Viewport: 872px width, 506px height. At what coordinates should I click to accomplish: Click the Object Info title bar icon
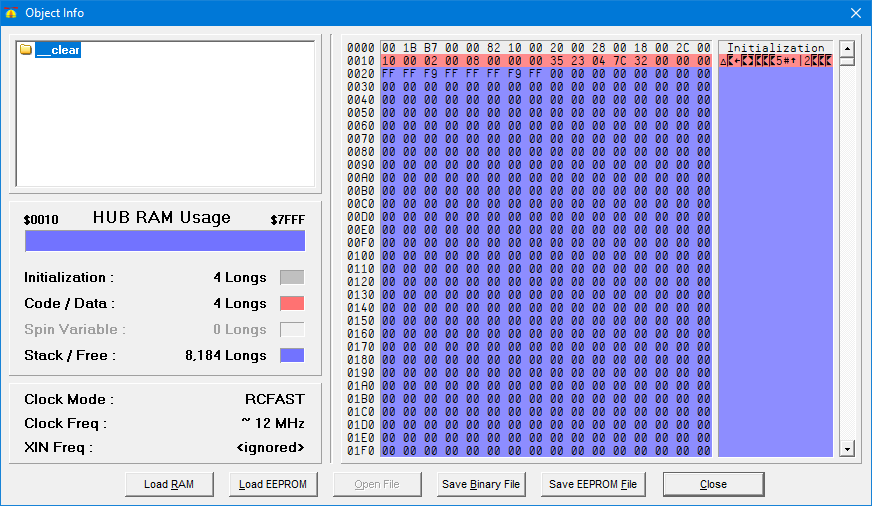point(11,13)
